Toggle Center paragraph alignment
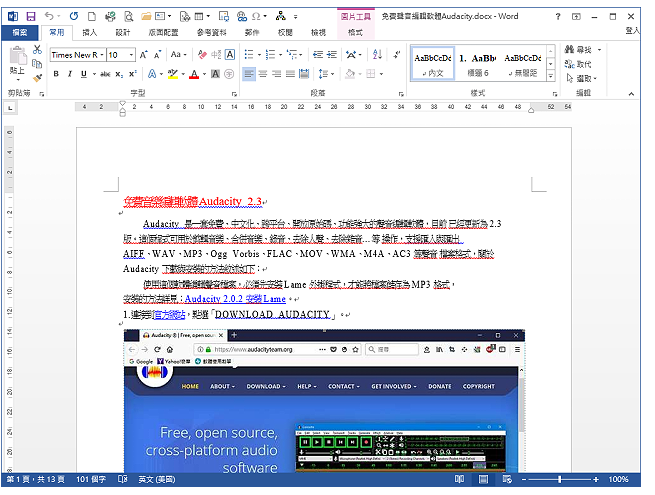This screenshot has width=655, height=495. click(x=263, y=74)
